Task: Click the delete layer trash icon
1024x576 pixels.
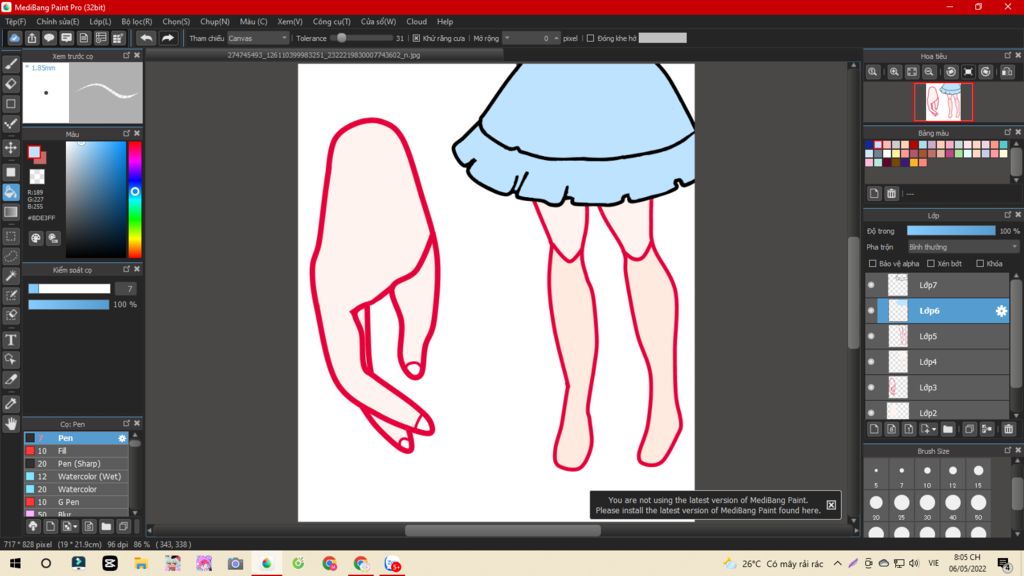Action: pyautogui.click(x=1008, y=429)
